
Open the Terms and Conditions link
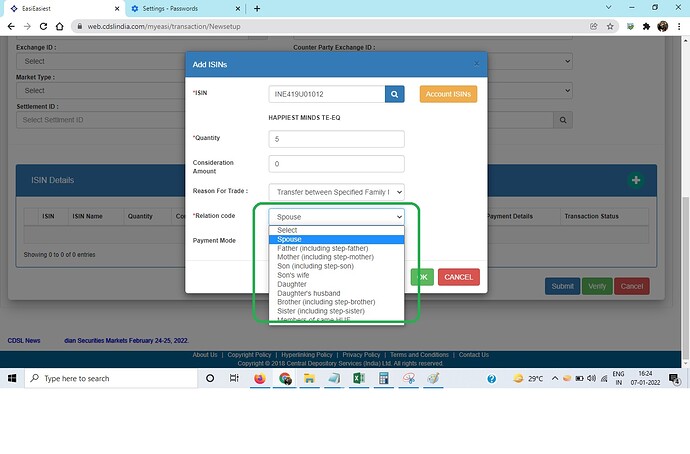(419, 355)
